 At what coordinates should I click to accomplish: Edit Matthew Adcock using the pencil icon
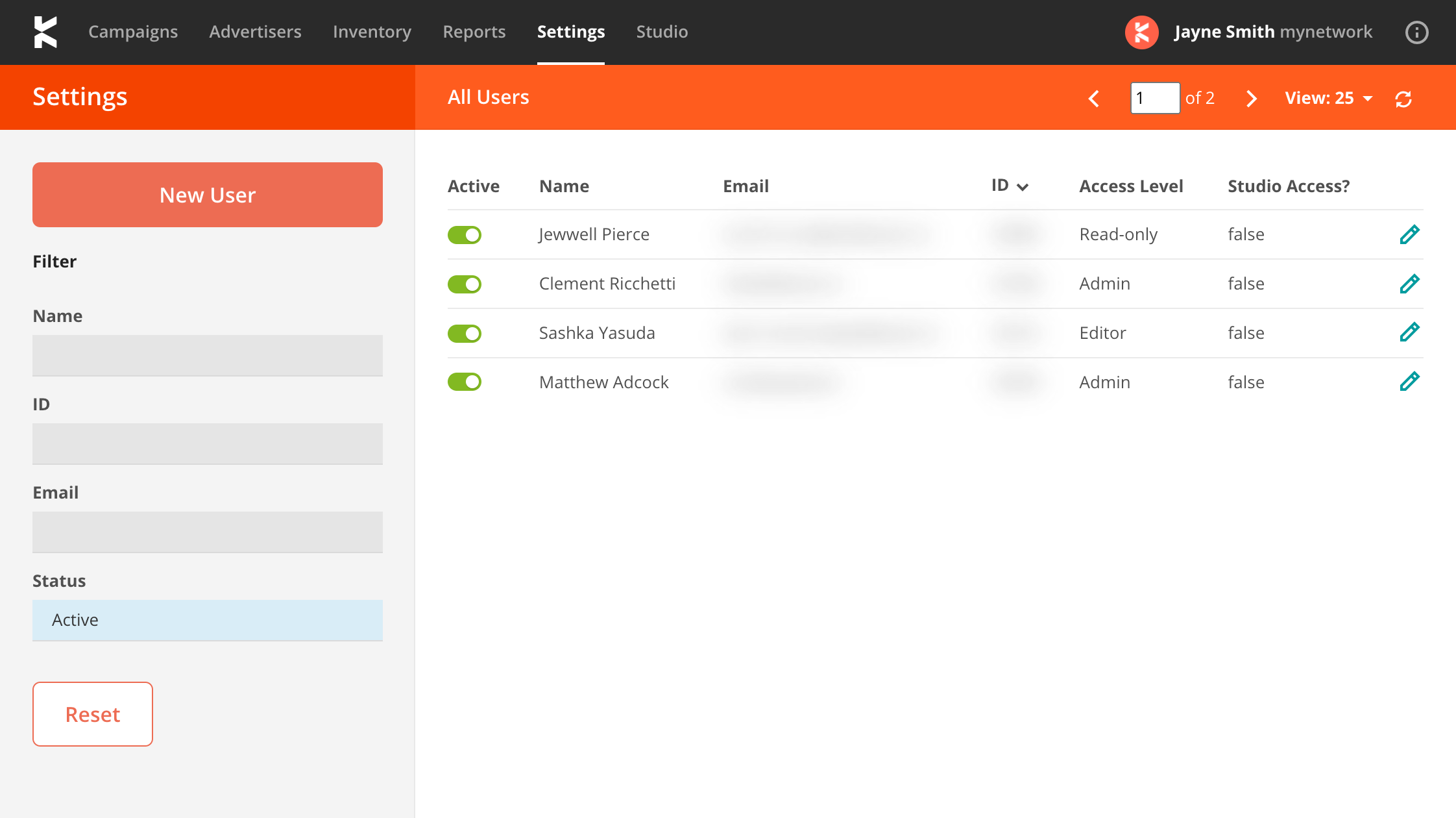[1409, 382]
